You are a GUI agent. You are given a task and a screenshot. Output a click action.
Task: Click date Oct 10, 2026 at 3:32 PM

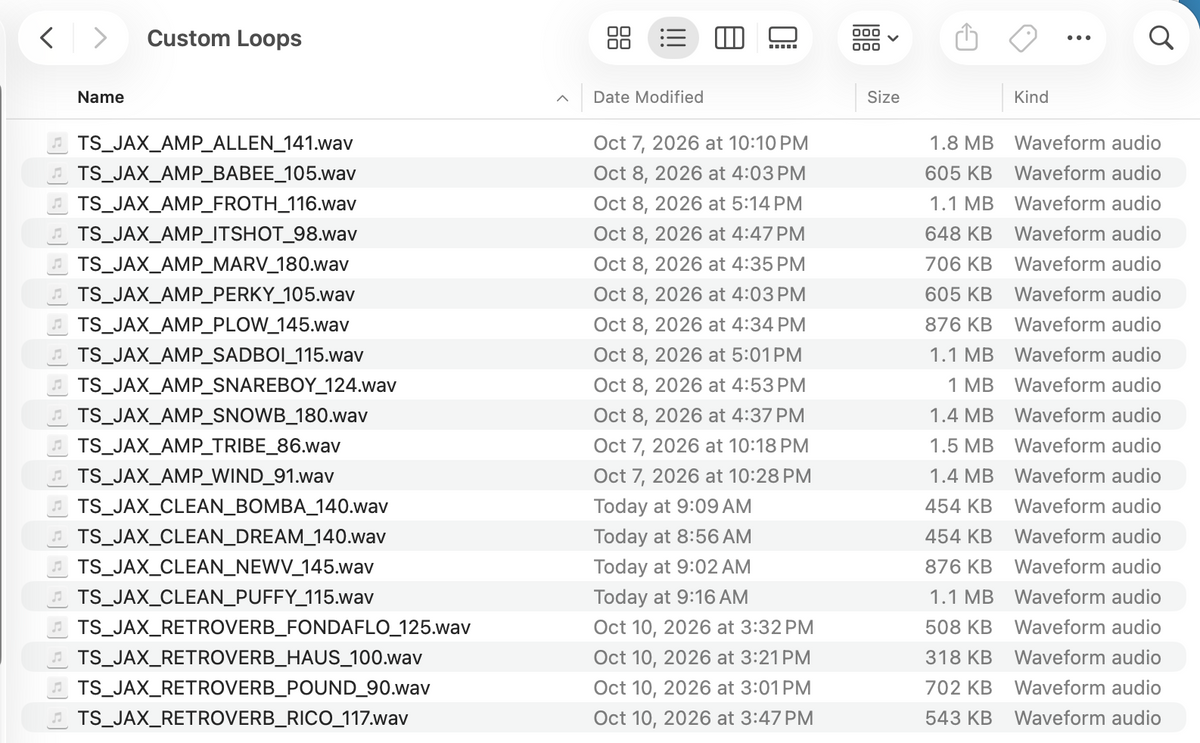pos(703,627)
